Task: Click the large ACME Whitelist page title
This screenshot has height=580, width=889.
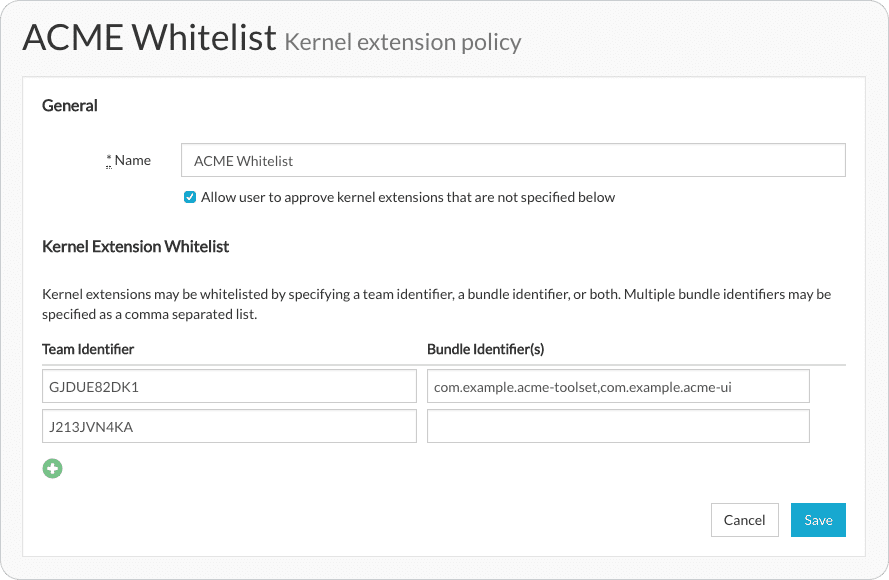Action: [149, 38]
